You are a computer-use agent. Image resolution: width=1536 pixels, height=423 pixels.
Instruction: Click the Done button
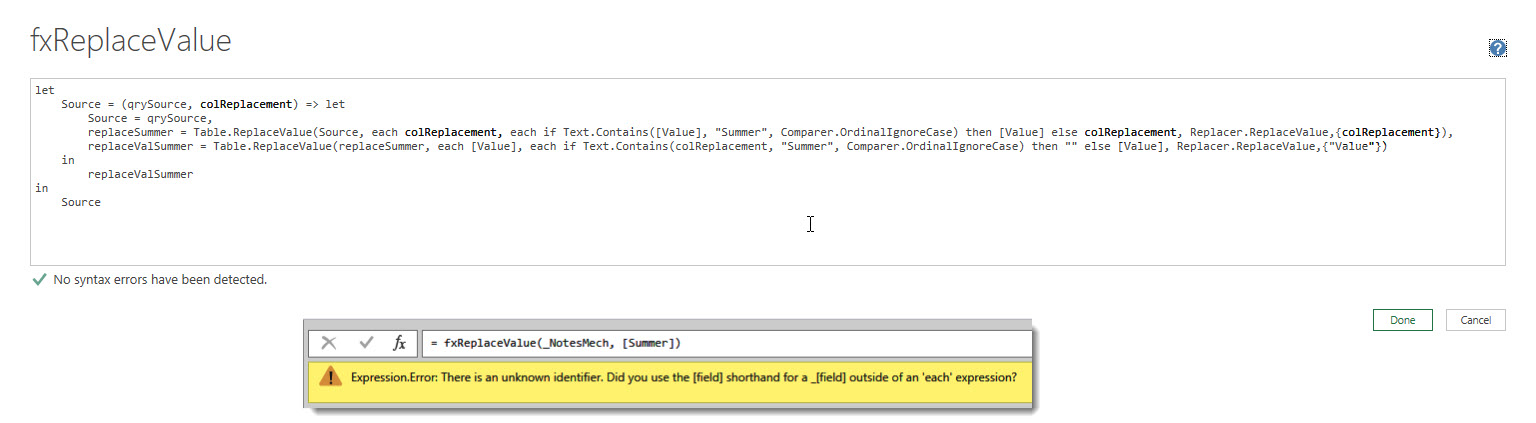pos(1402,320)
